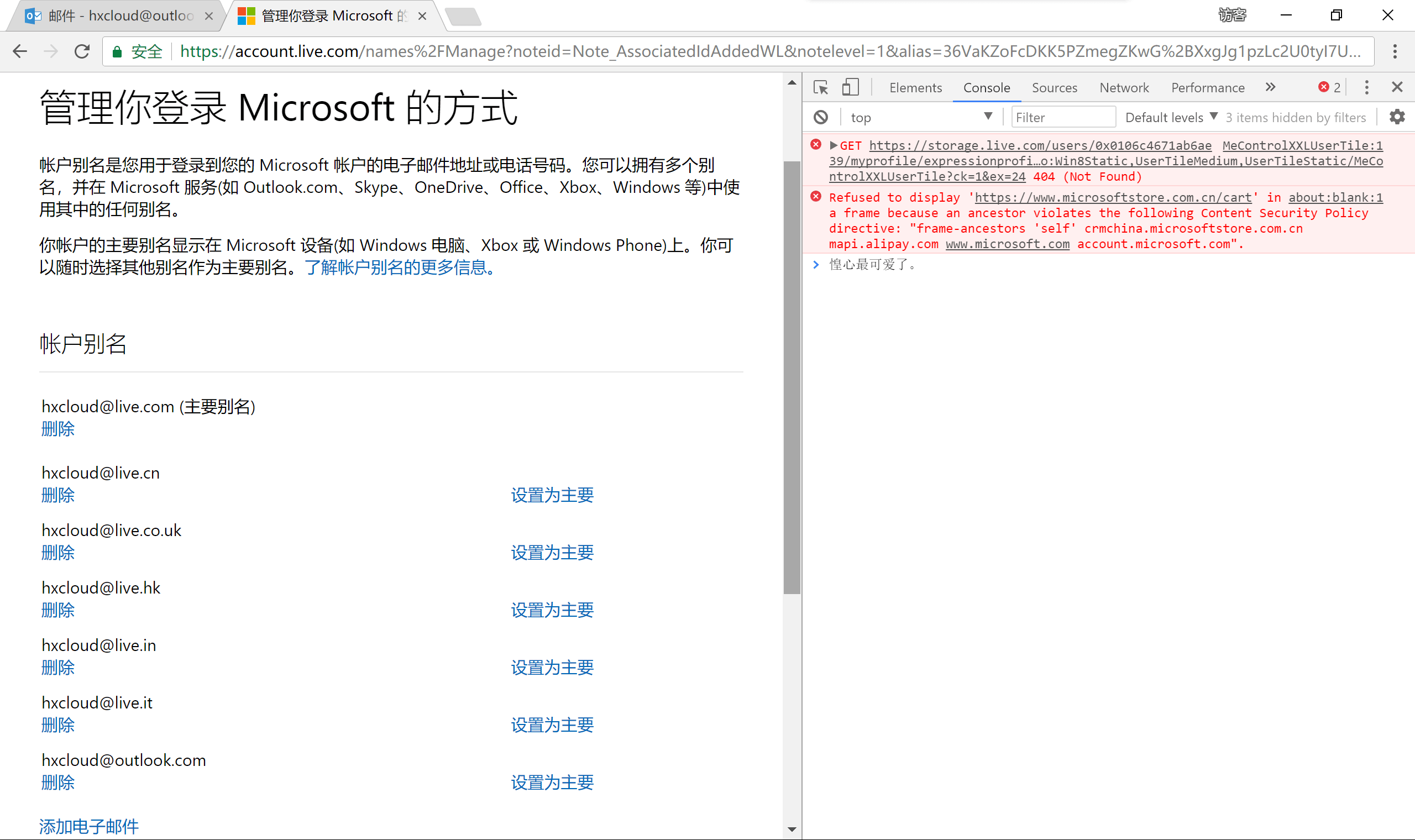The image size is (1415, 840).
Task: Open the Default levels dropdown
Action: 1171,117
